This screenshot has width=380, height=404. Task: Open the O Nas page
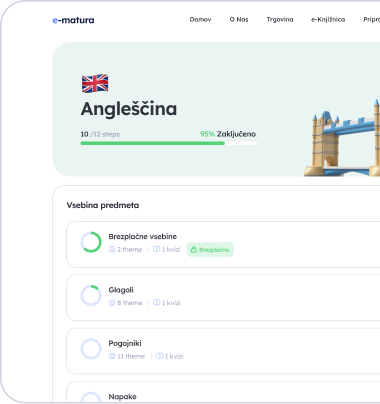[239, 20]
